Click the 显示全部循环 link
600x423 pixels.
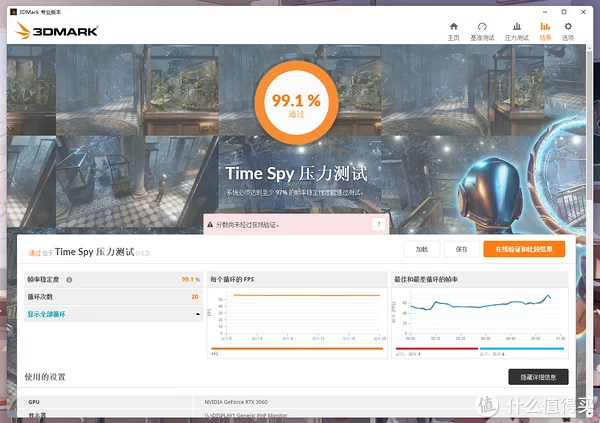point(46,314)
